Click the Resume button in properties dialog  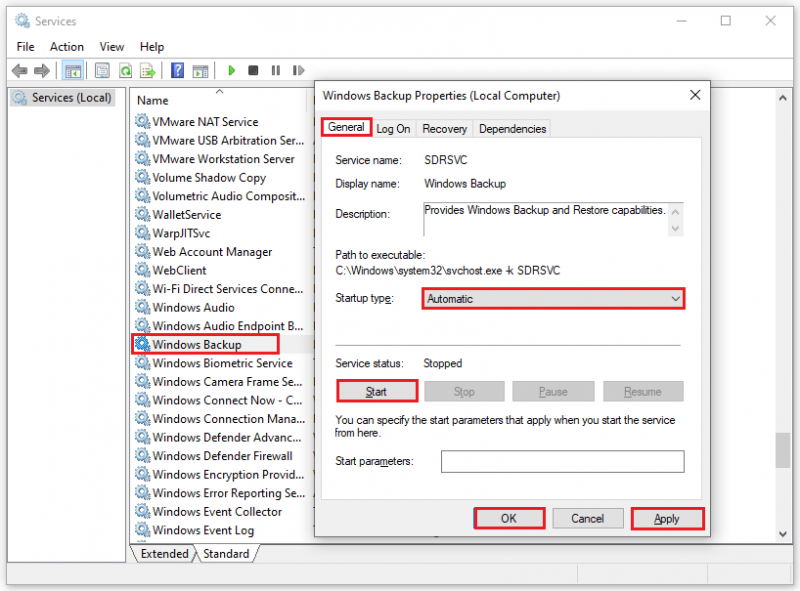(643, 391)
